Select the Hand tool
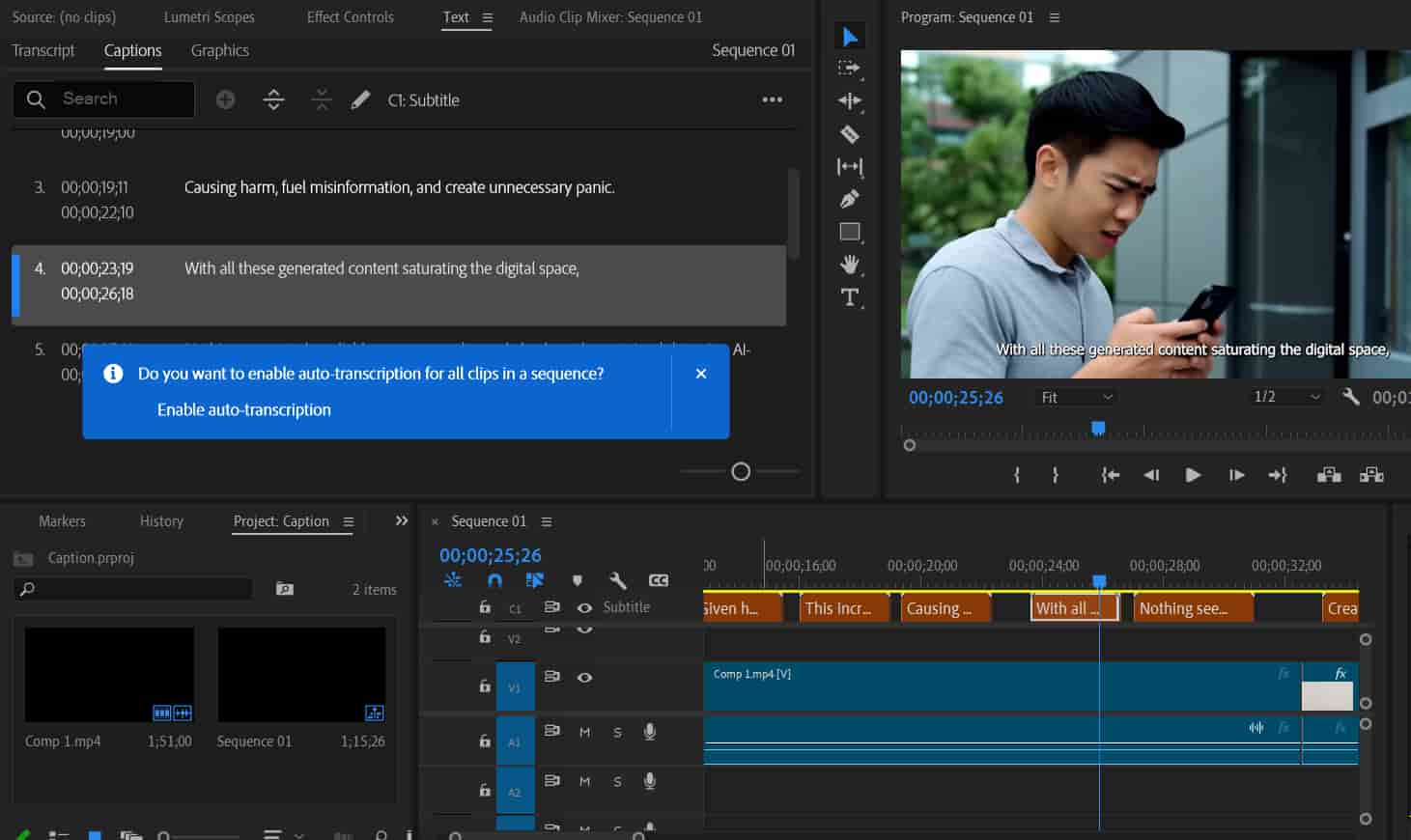 (x=849, y=264)
